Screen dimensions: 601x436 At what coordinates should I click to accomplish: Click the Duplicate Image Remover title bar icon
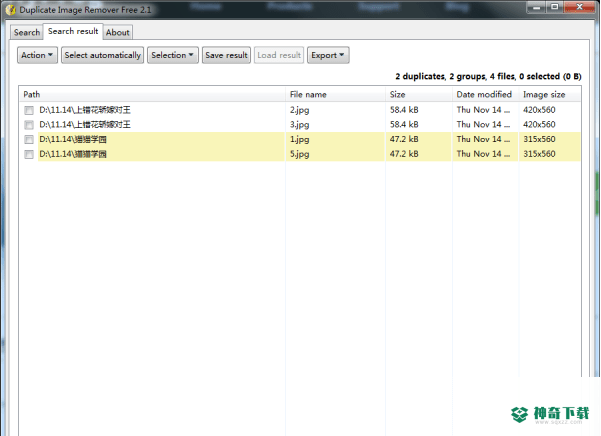pyautogui.click(x=11, y=10)
